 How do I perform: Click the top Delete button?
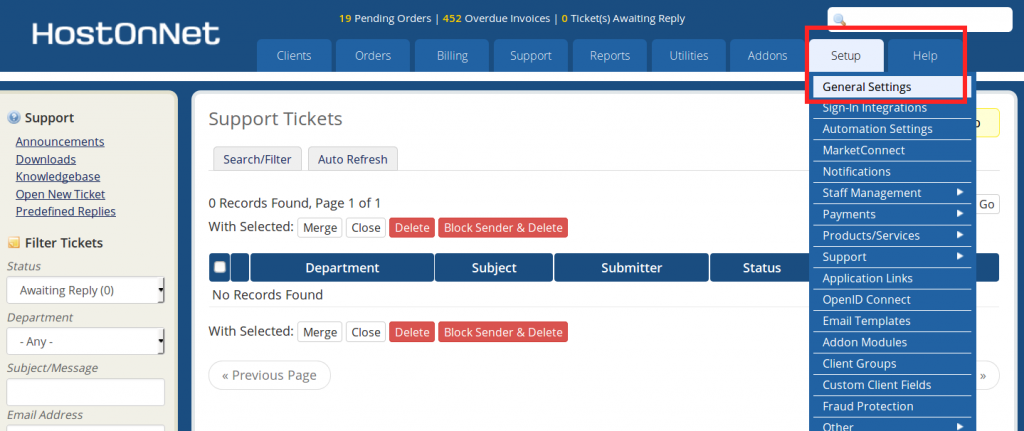click(x=412, y=228)
